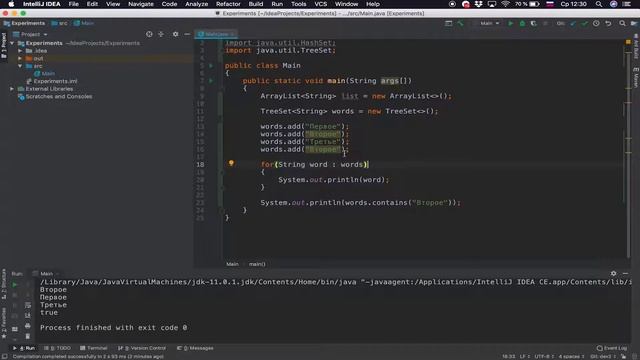Run the main method via its gutter arrow
640x360 pixels.
(211, 81)
